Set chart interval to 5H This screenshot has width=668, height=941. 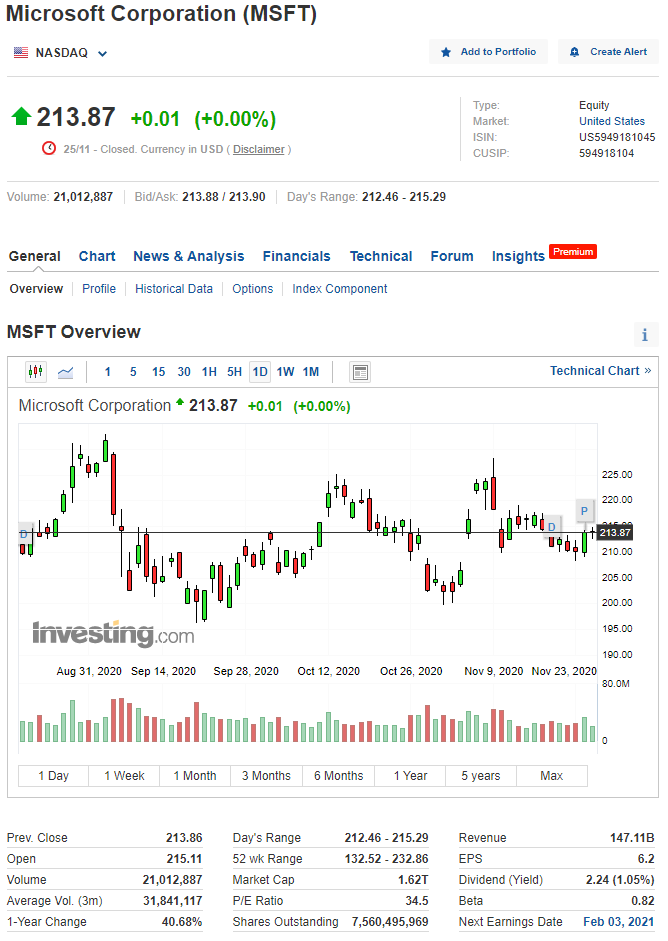click(x=234, y=372)
